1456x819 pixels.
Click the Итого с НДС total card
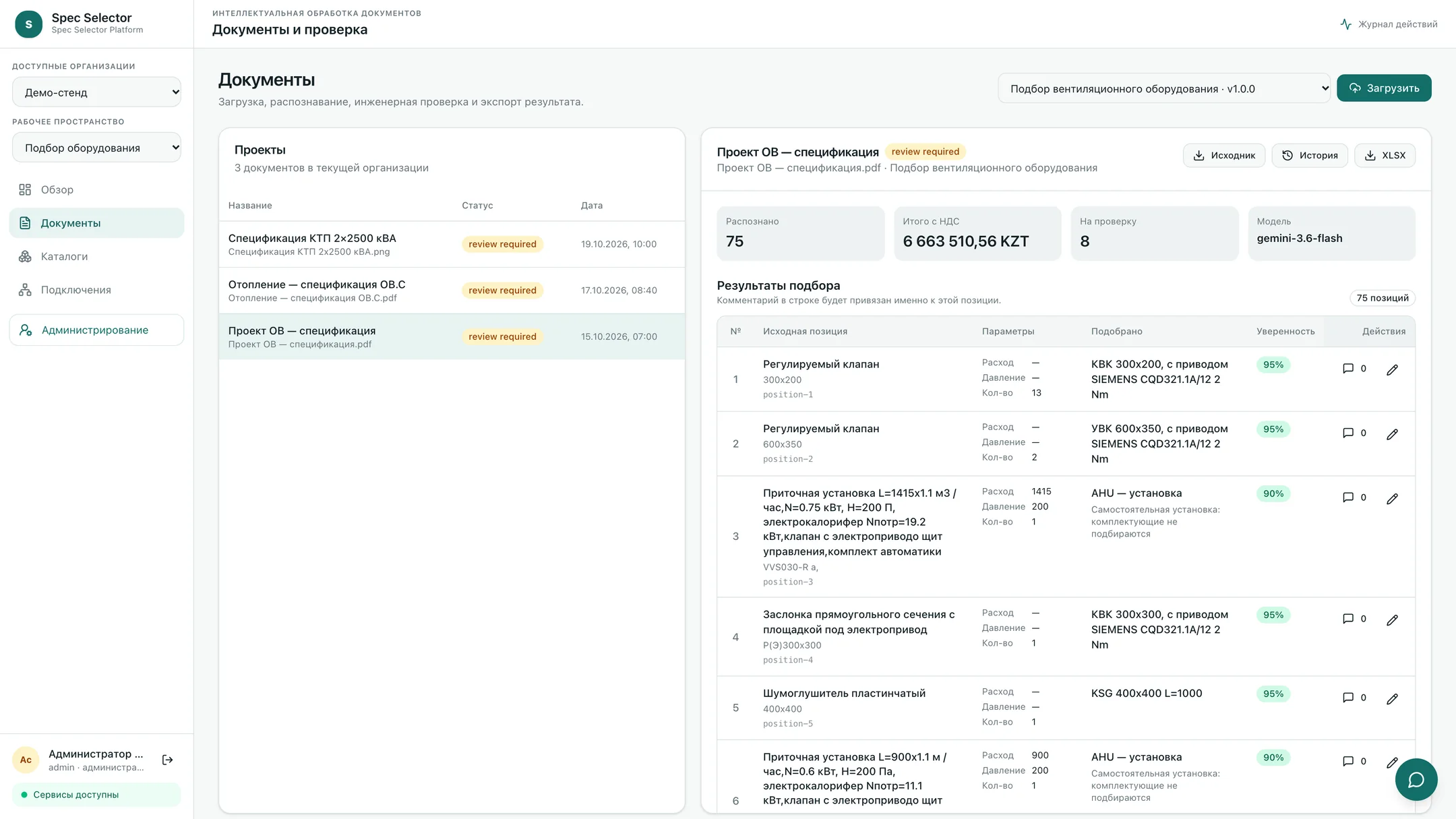[977, 233]
